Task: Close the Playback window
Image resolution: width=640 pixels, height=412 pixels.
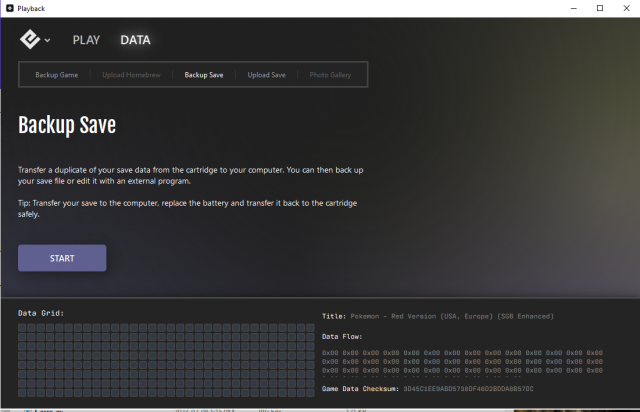Action: click(627, 8)
